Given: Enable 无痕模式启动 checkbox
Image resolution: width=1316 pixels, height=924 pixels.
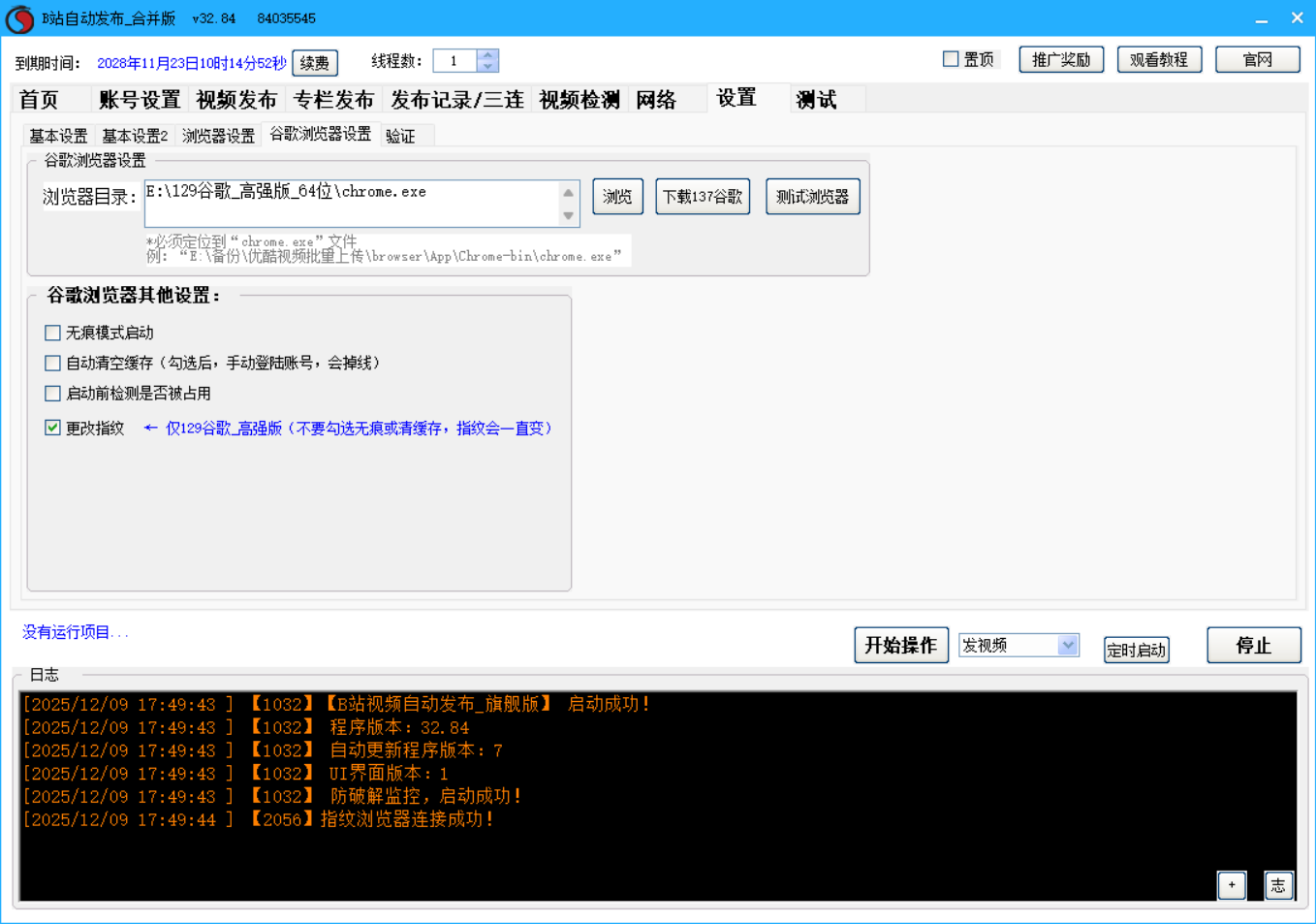Looking at the screenshot, I should pos(53,333).
